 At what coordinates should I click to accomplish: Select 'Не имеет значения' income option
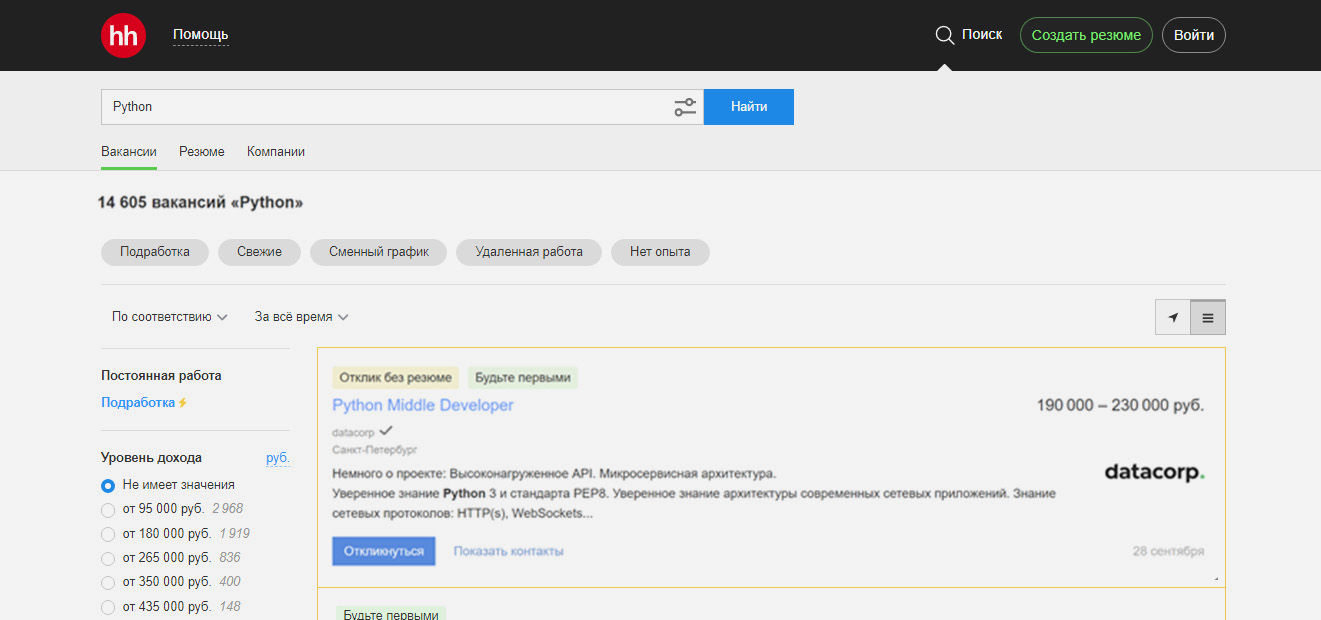click(x=108, y=485)
